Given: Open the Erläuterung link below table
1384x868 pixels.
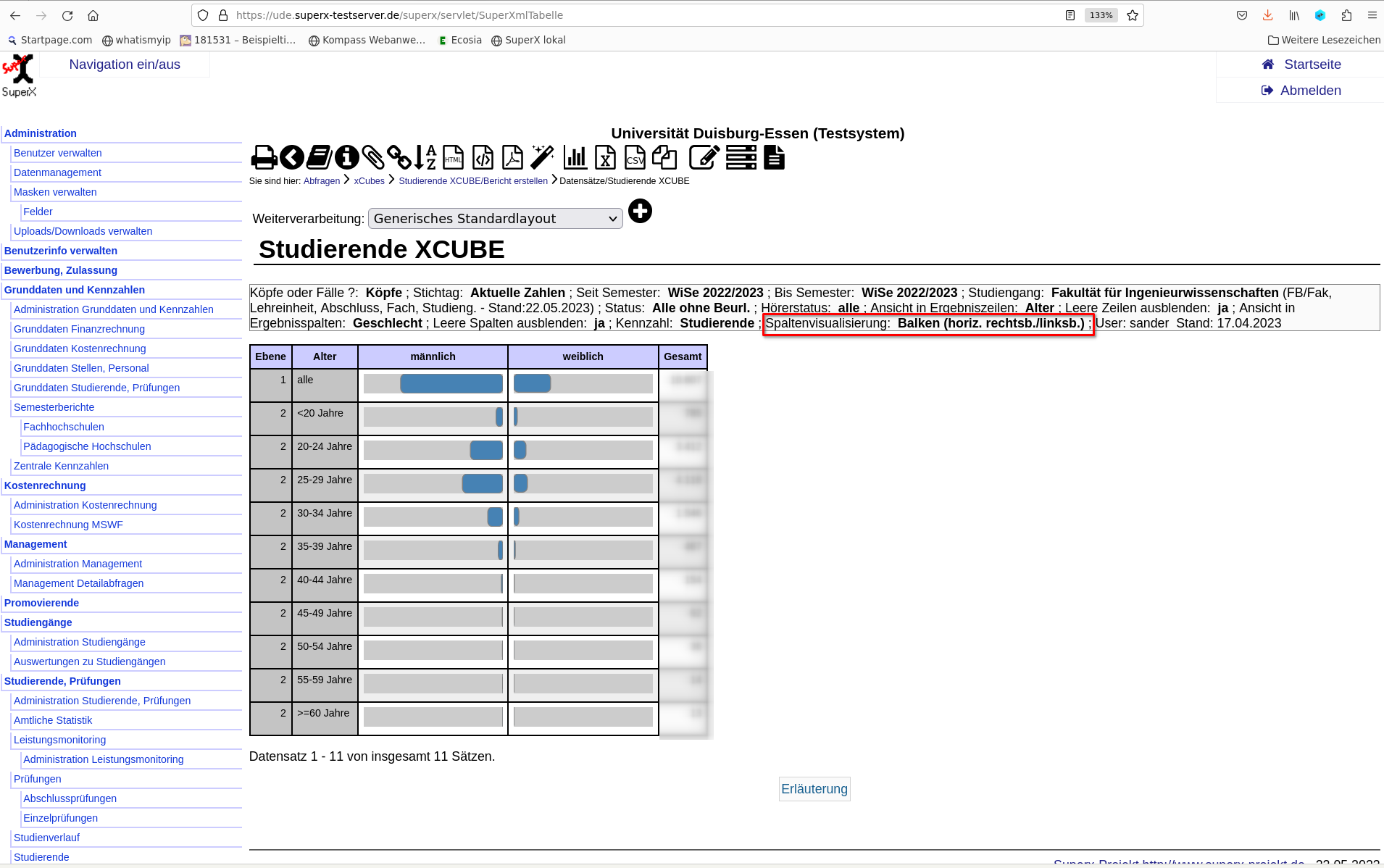Looking at the screenshot, I should [814, 789].
